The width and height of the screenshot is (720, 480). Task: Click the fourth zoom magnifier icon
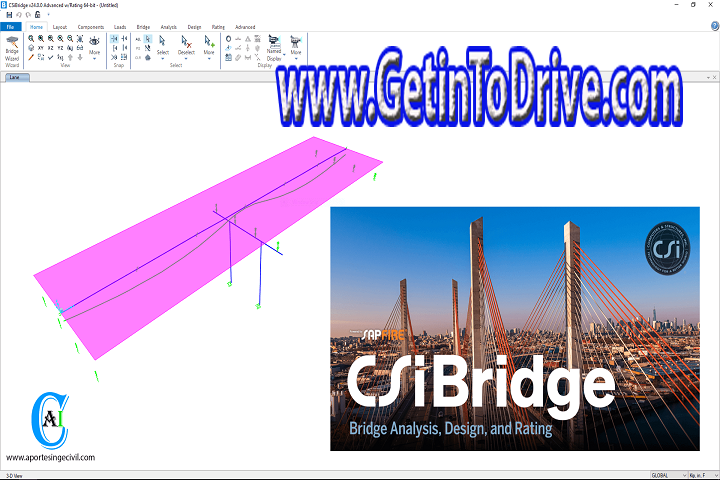(x=60, y=39)
